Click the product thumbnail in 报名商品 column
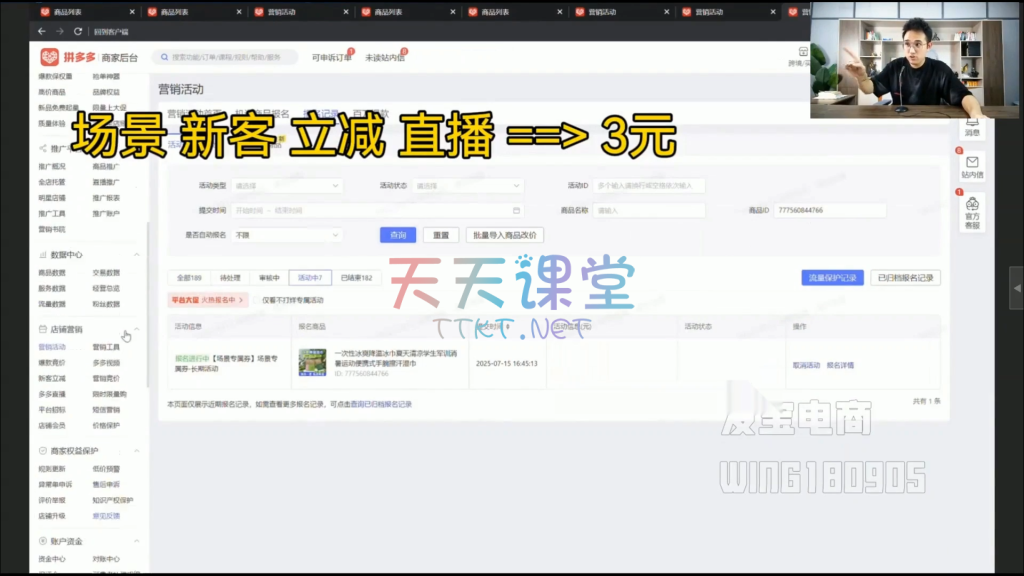Screen dimensions: 1024x576 click(x=312, y=362)
